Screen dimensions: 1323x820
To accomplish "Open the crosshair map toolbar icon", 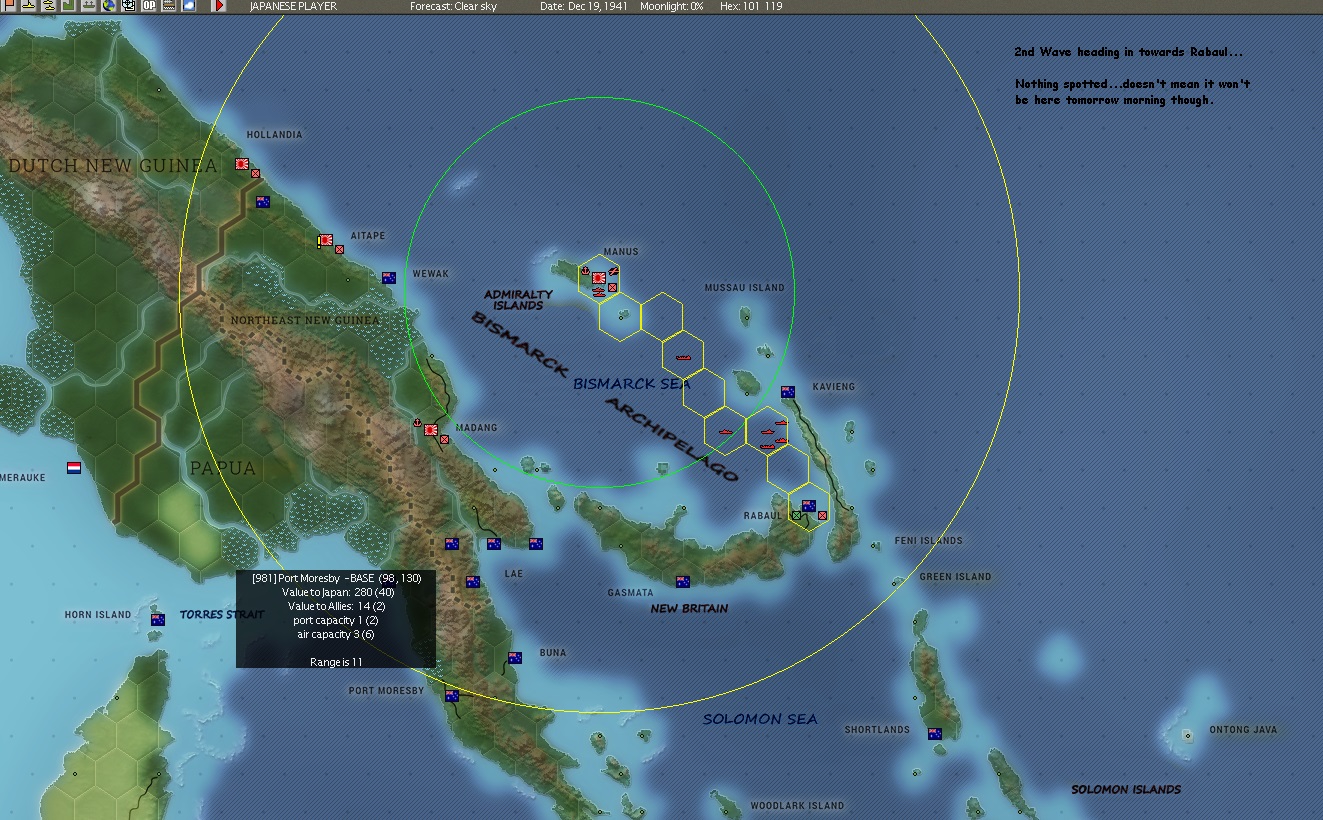I will pos(128,6).
